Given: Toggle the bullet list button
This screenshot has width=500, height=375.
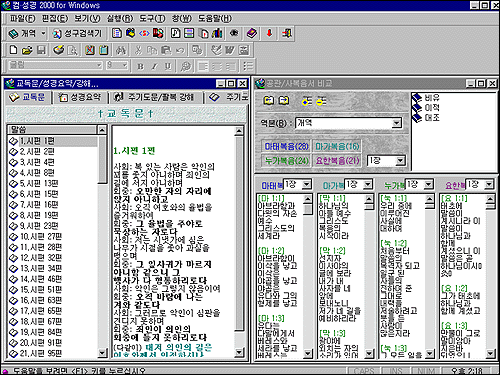Looking at the screenshot, I should [x=248, y=66].
